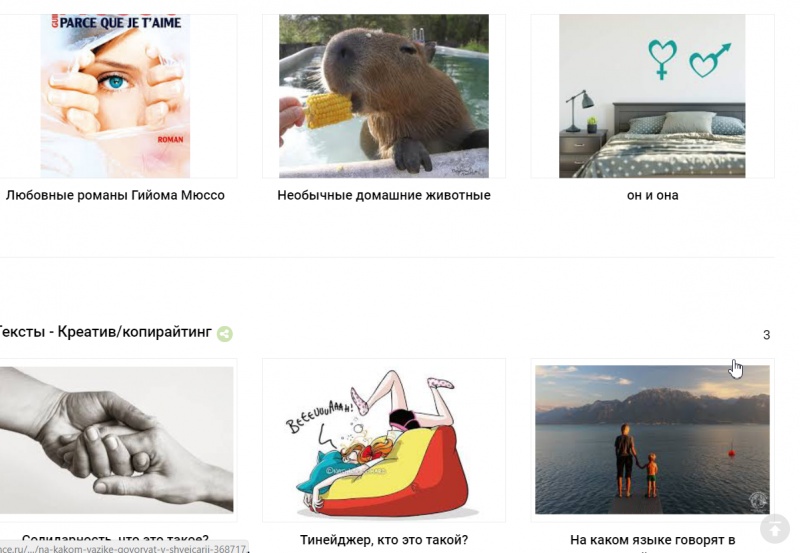Click the male heart symbol above the bed

pos(710,60)
